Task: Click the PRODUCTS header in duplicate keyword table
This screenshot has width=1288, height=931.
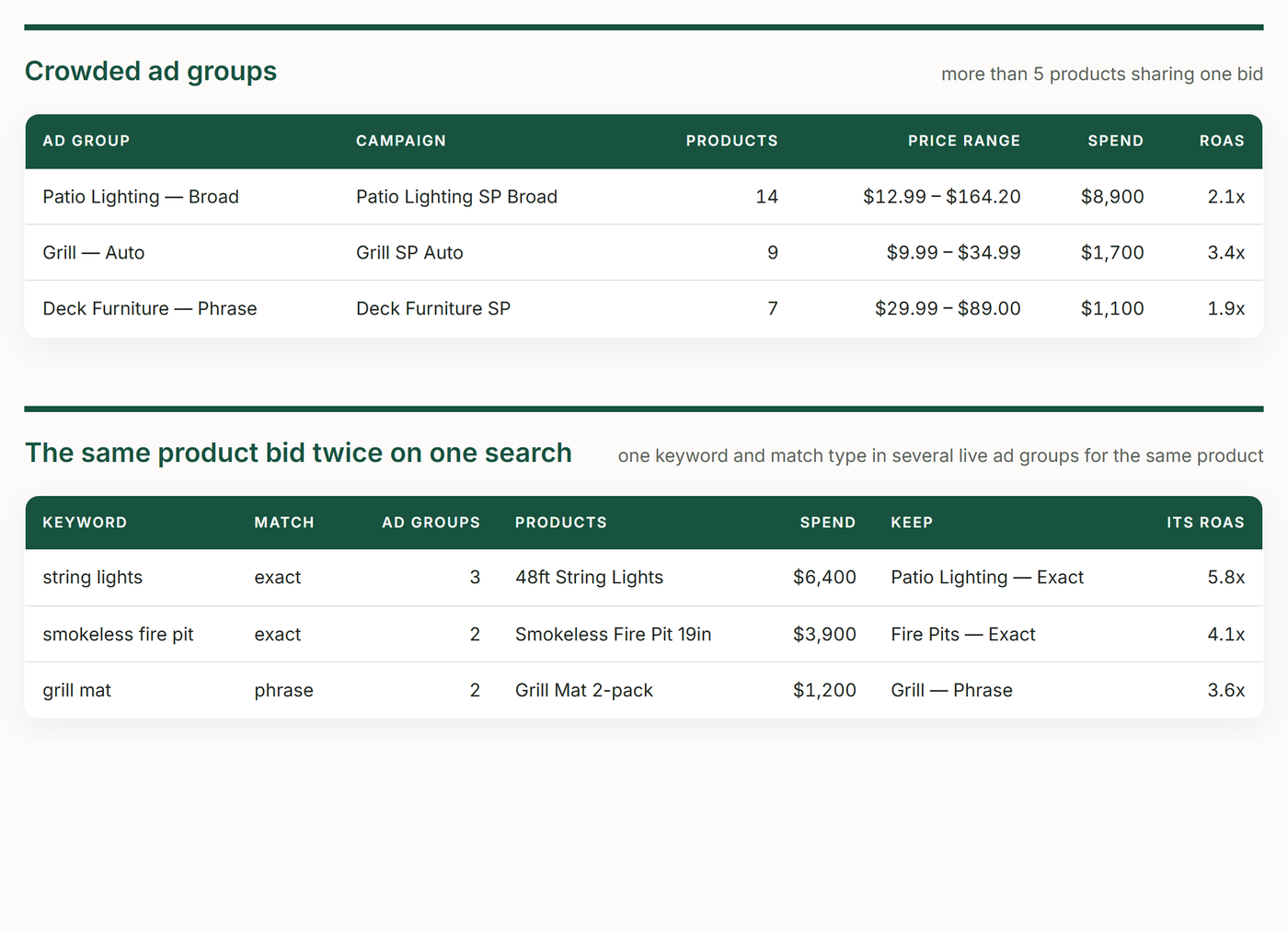Action: pyautogui.click(x=561, y=523)
